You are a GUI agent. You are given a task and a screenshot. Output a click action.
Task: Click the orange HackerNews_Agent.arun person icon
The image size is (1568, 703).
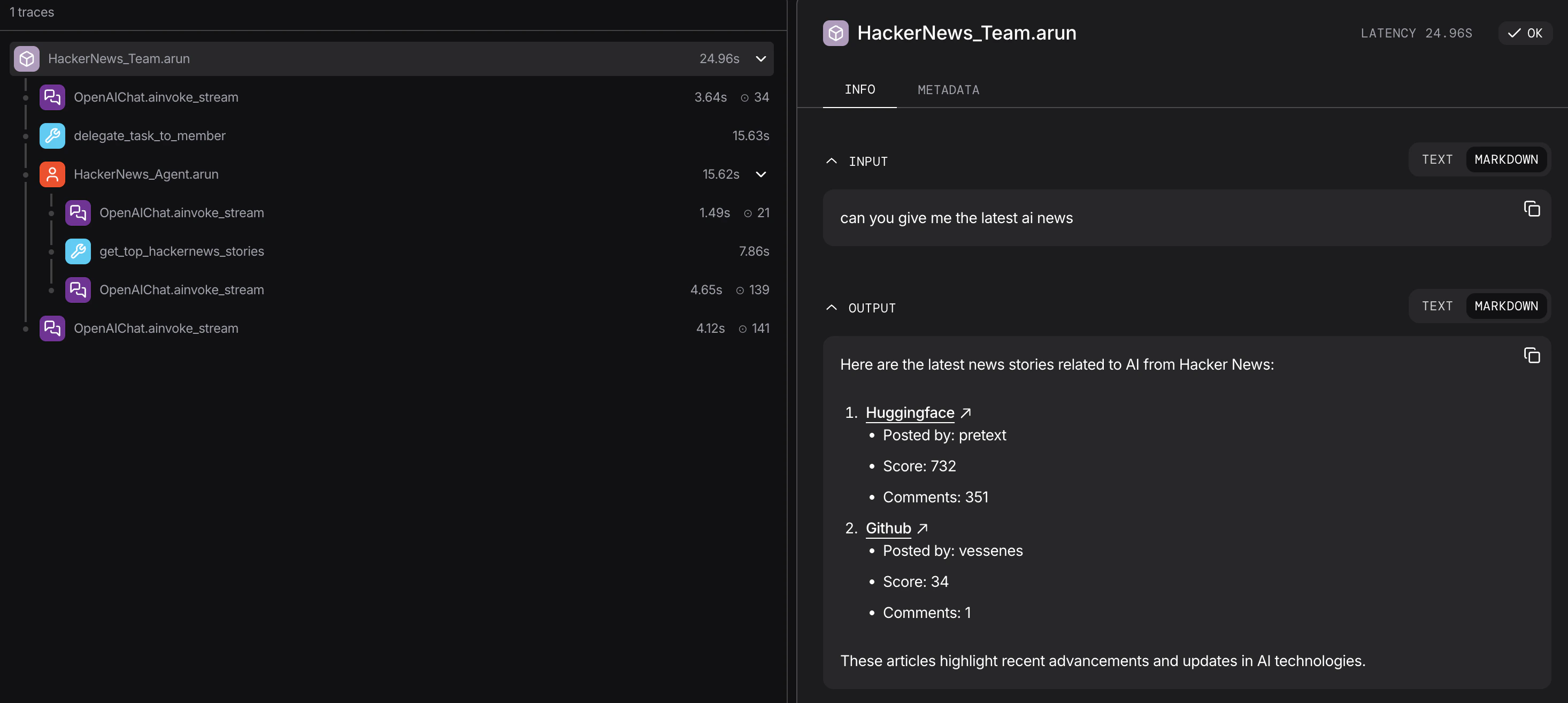(x=52, y=174)
